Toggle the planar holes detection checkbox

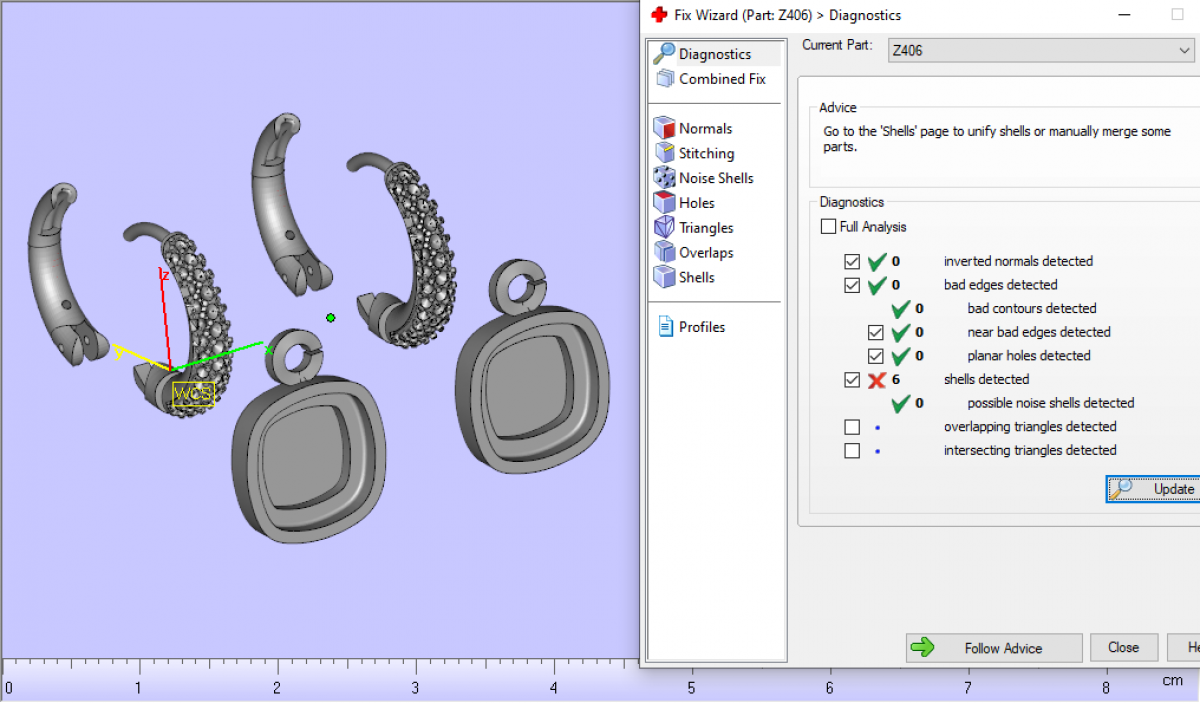(x=876, y=356)
